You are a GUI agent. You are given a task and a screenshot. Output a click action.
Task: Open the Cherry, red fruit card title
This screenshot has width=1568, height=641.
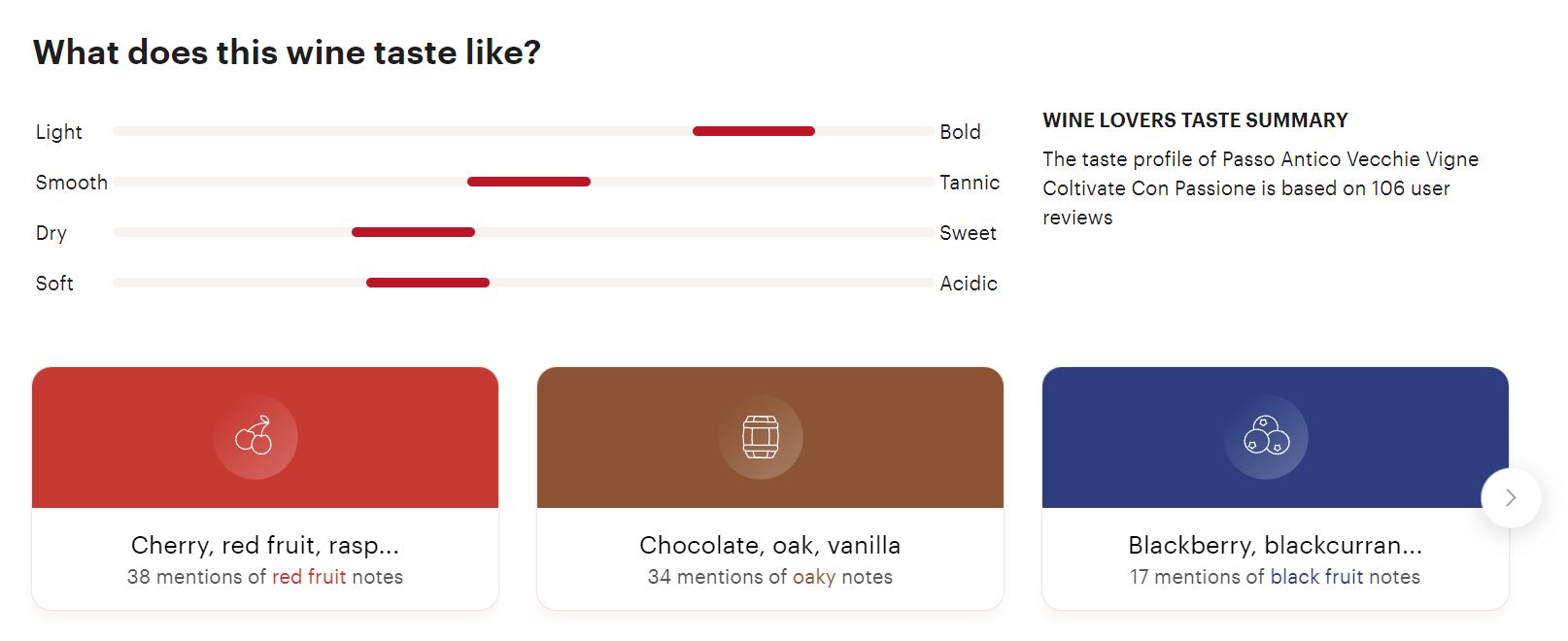click(265, 545)
